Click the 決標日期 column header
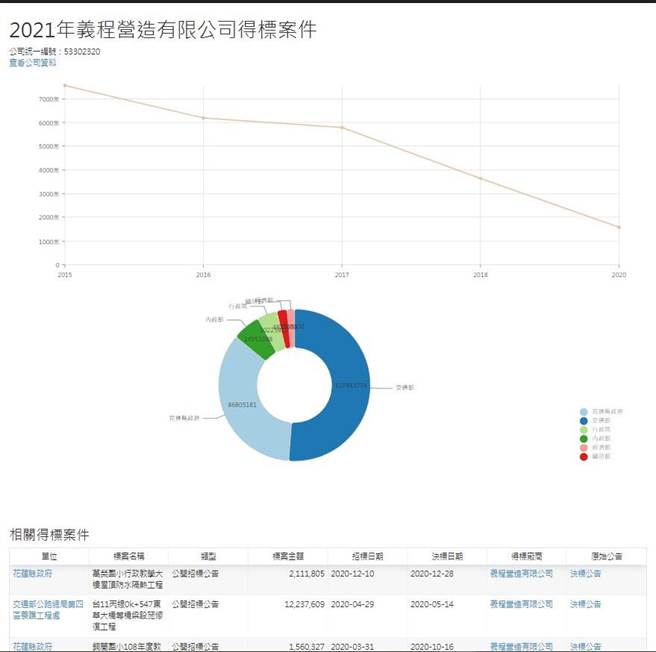656x652 pixels. point(447,556)
